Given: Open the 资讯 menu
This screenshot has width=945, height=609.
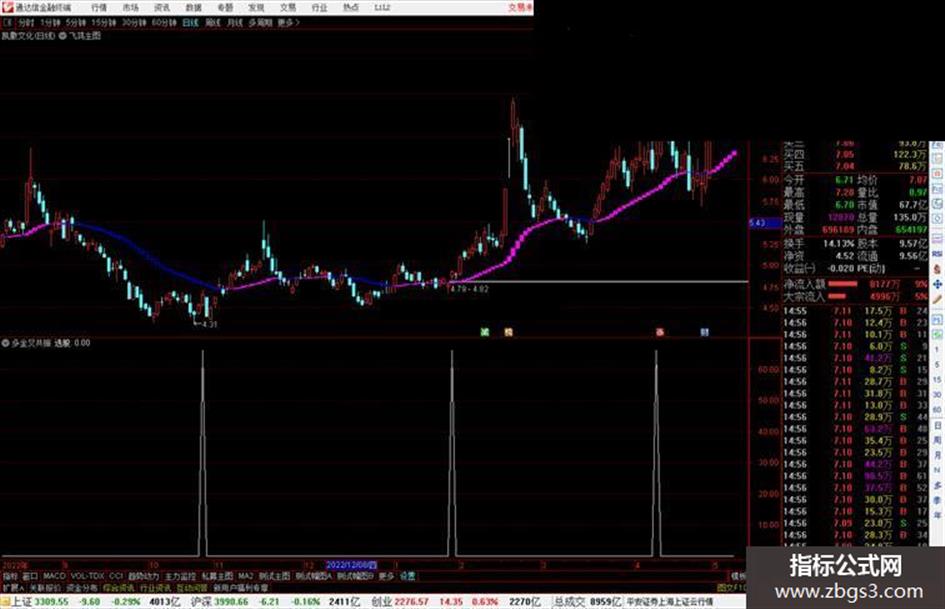Looking at the screenshot, I should pos(162,8).
